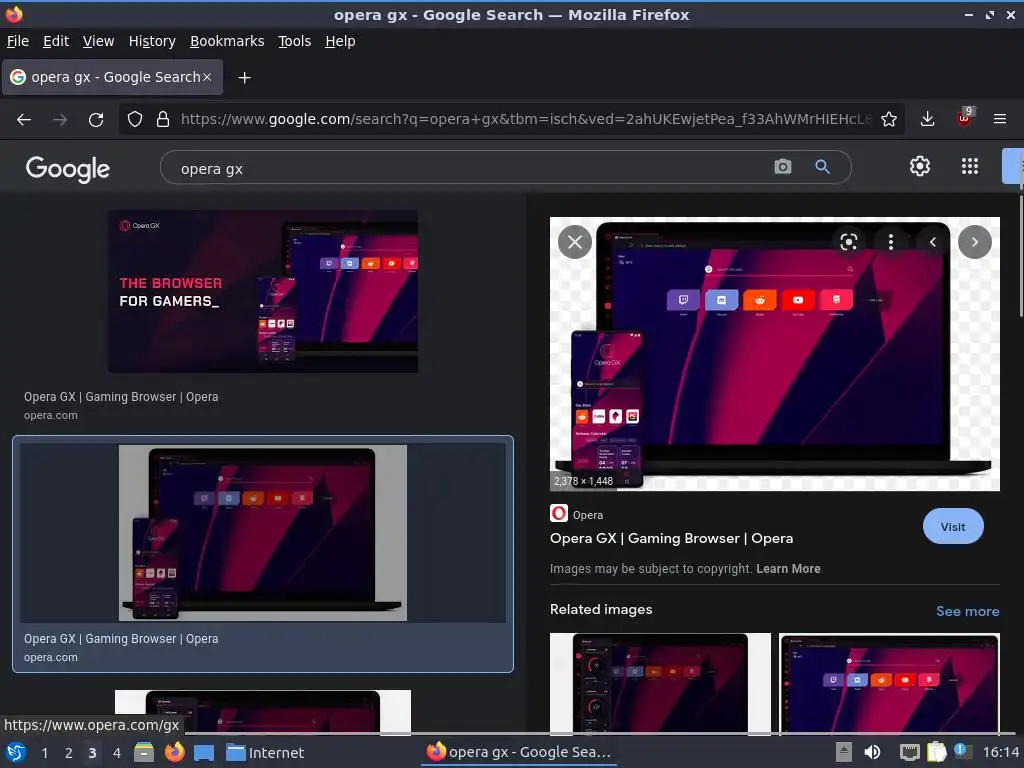Click opera.com under first result
This screenshot has width=1024, height=768.
point(50,415)
